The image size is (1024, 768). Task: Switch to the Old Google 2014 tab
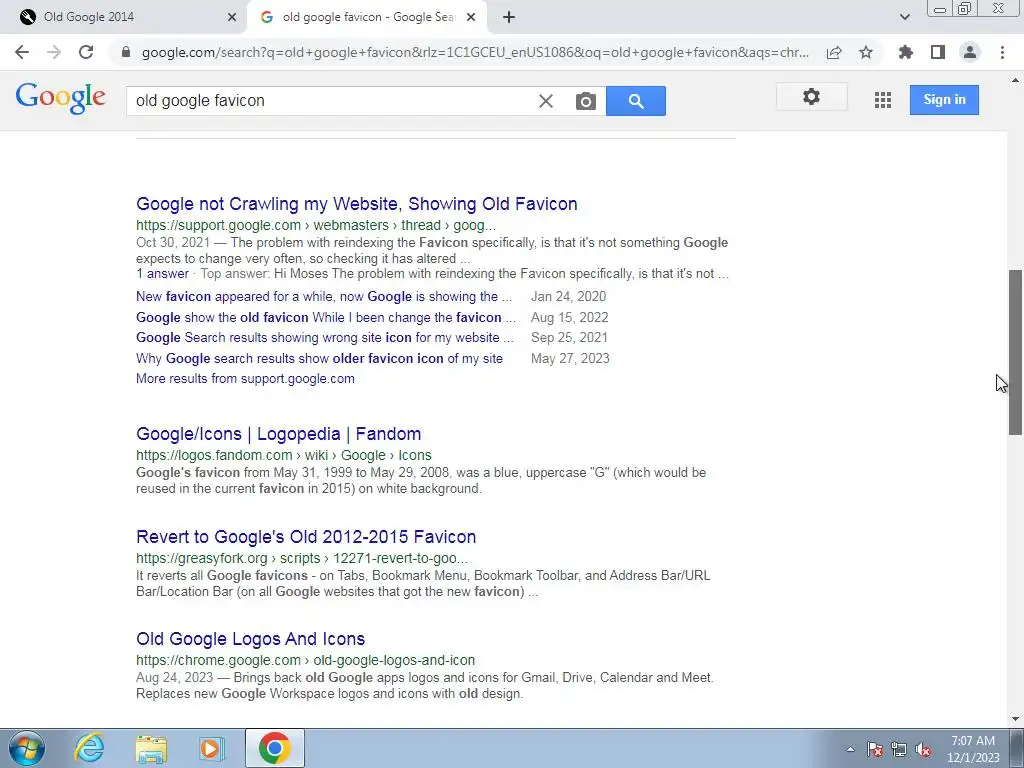click(123, 17)
